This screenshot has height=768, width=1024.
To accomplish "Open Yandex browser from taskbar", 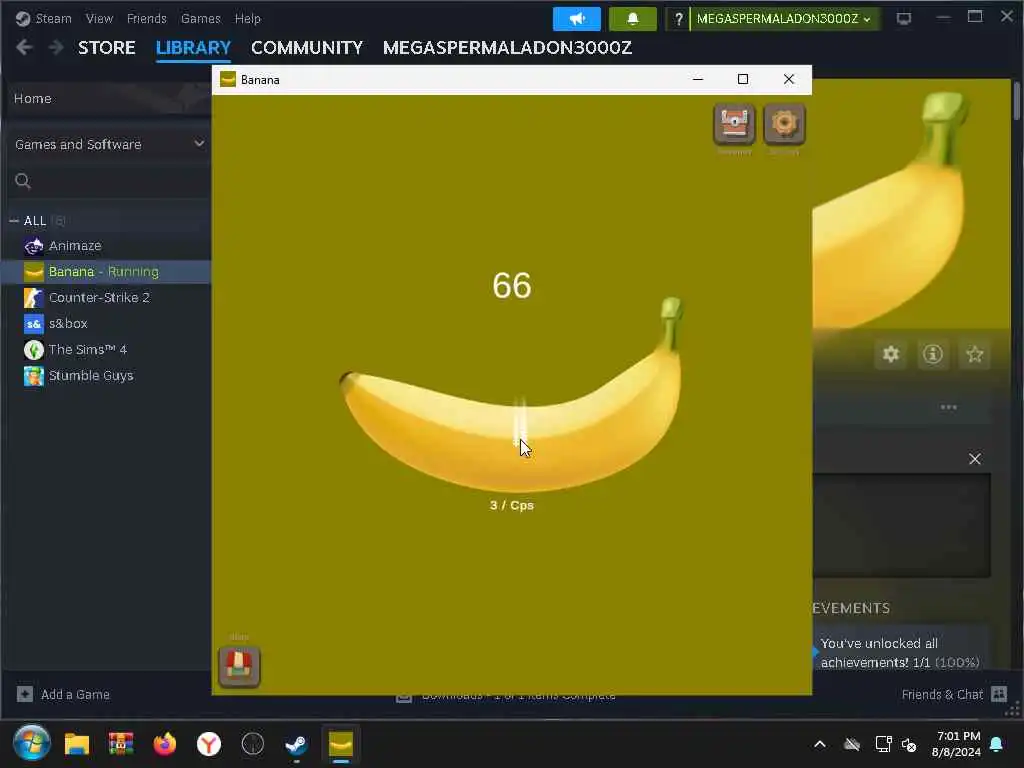I will pos(209,744).
